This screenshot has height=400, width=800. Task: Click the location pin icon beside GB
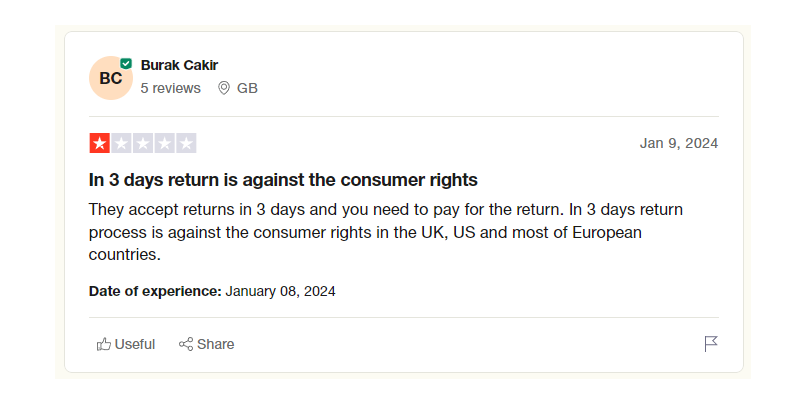pyautogui.click(x=223, y=88)
